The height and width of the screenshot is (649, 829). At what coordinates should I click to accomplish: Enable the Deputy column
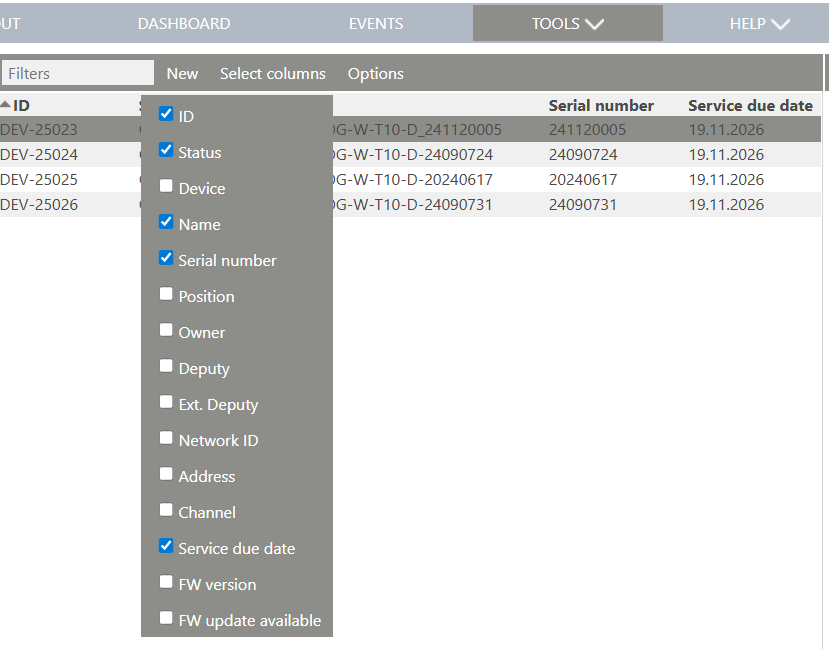coord(166,365)
